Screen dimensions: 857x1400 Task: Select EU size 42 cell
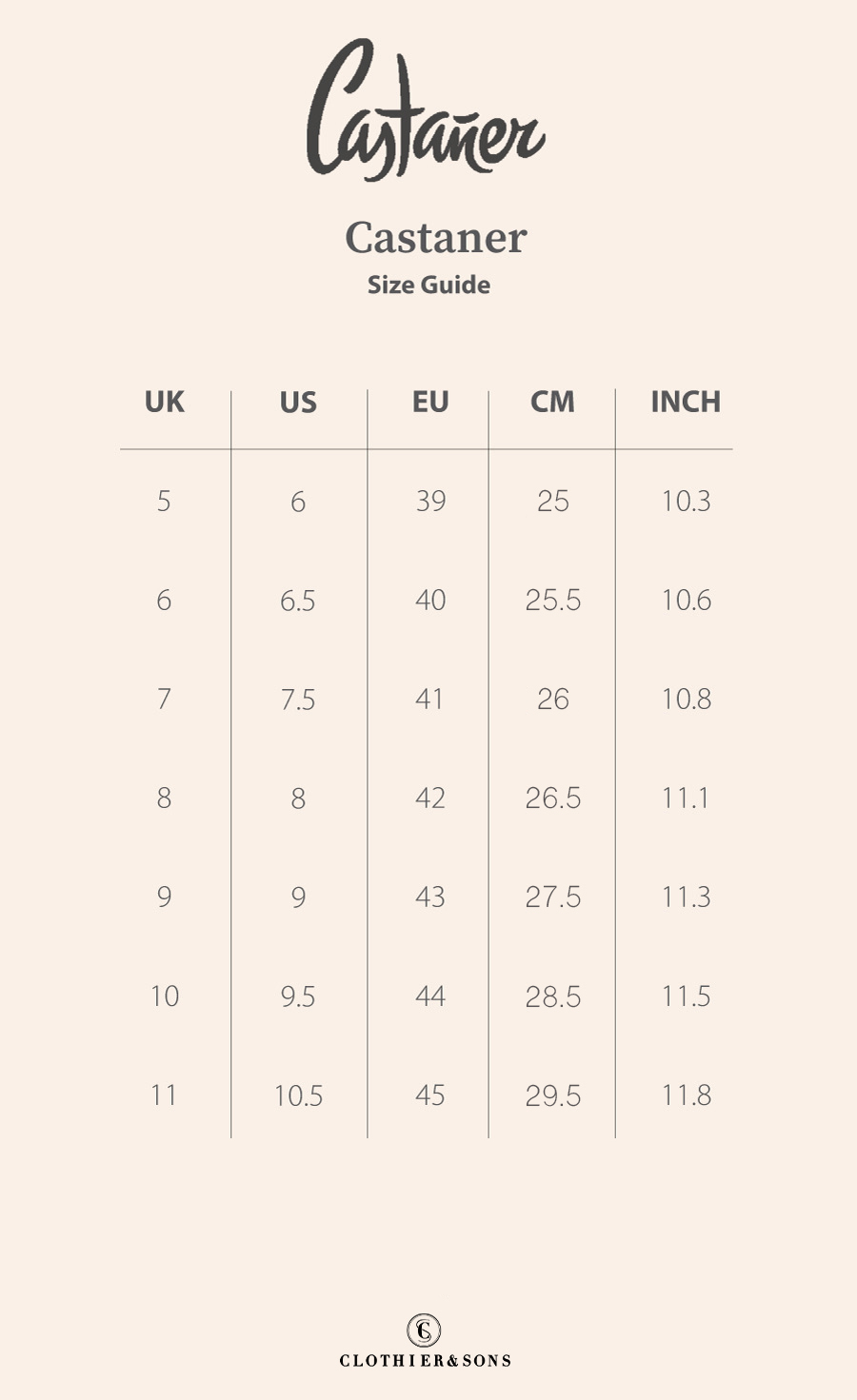click(430, 798)
